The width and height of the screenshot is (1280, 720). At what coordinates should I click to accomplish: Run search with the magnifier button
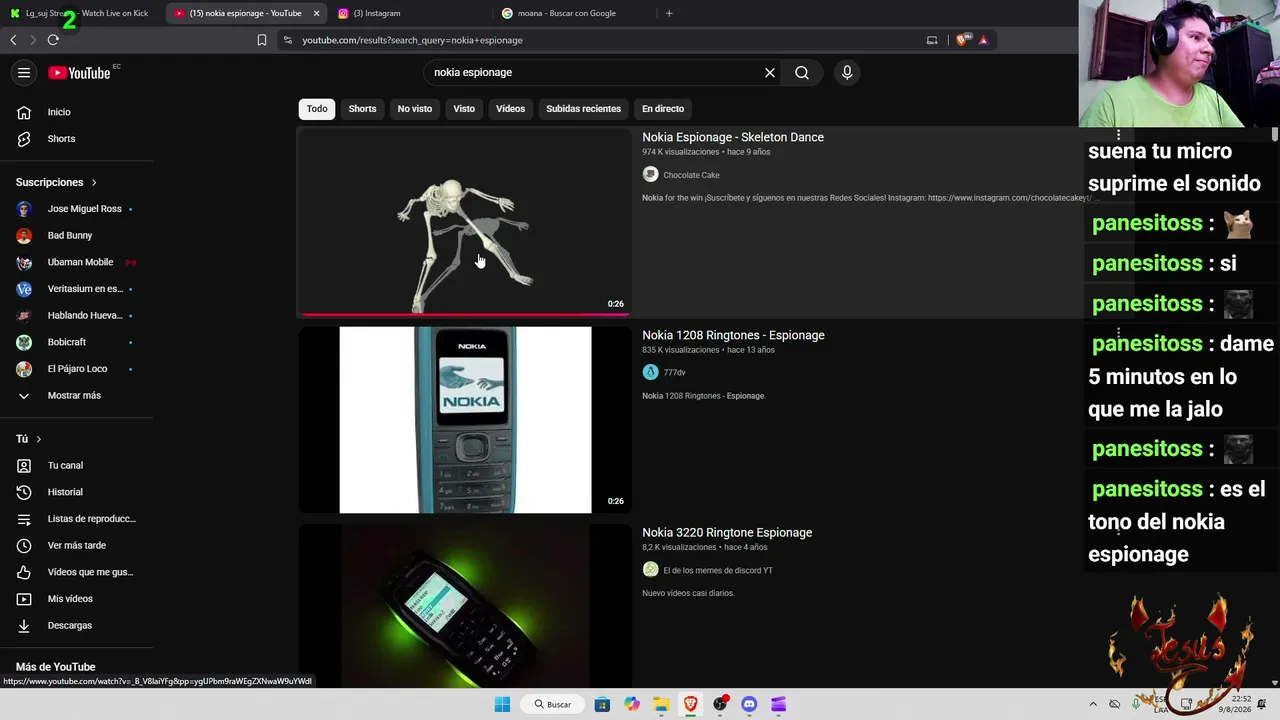[802, 72]
